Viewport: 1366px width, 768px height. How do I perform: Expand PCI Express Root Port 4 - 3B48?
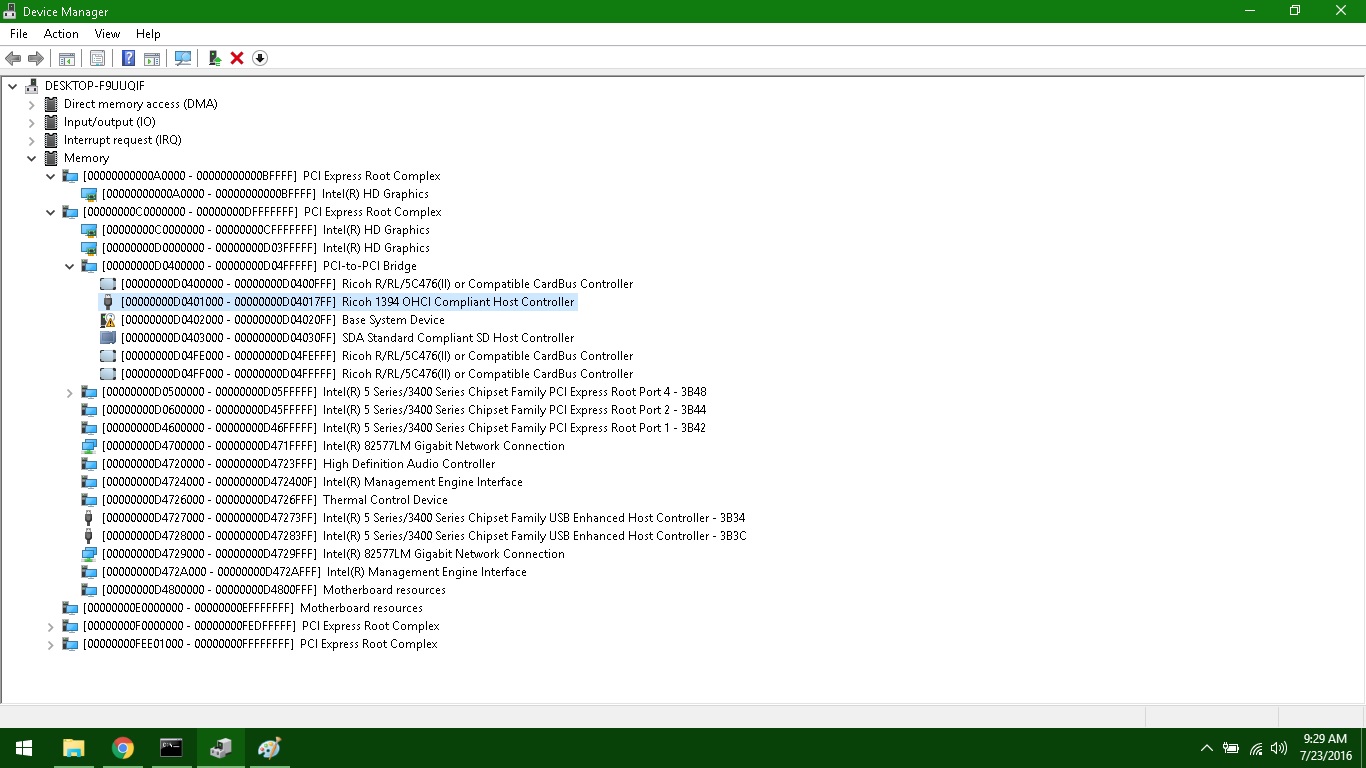pyautogui.click(x=70, y=392)
